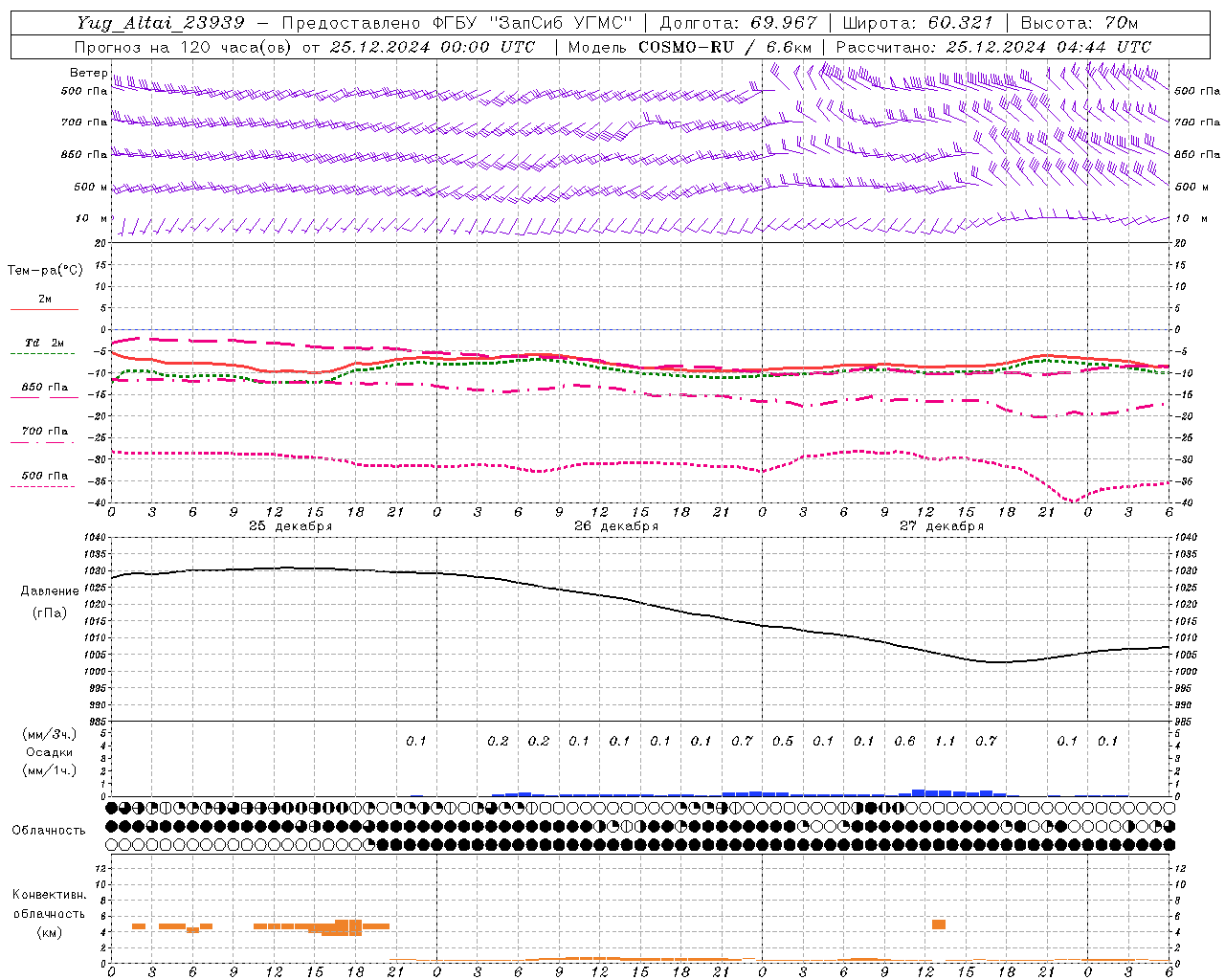Click the Модель COSMO-RU / 6.6км label
1225x980 pixels.
tap(690, 47)
